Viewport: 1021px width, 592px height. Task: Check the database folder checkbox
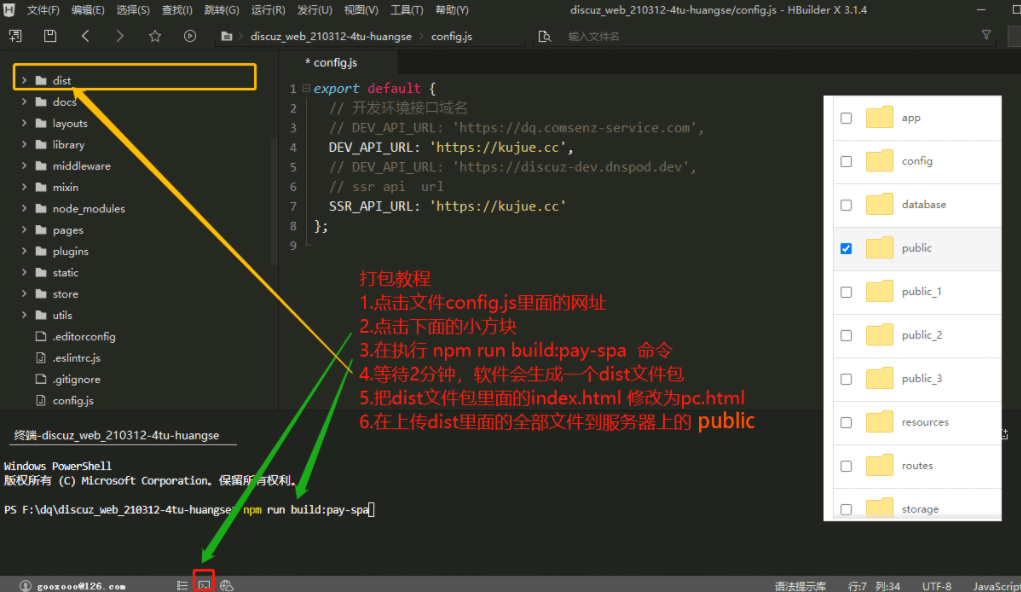click(845, 205)
